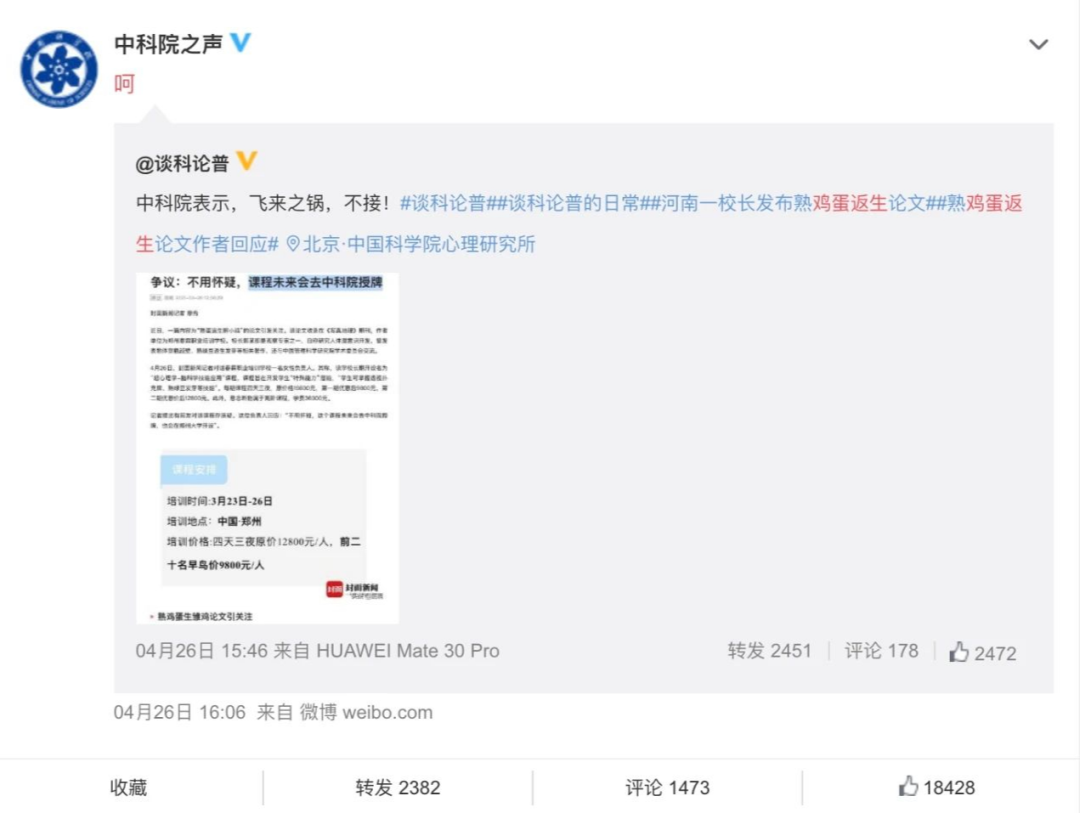Click 转发 2451 on quoted post
Viewport: 1080px width, 813px height.
[x=770, y=650]
